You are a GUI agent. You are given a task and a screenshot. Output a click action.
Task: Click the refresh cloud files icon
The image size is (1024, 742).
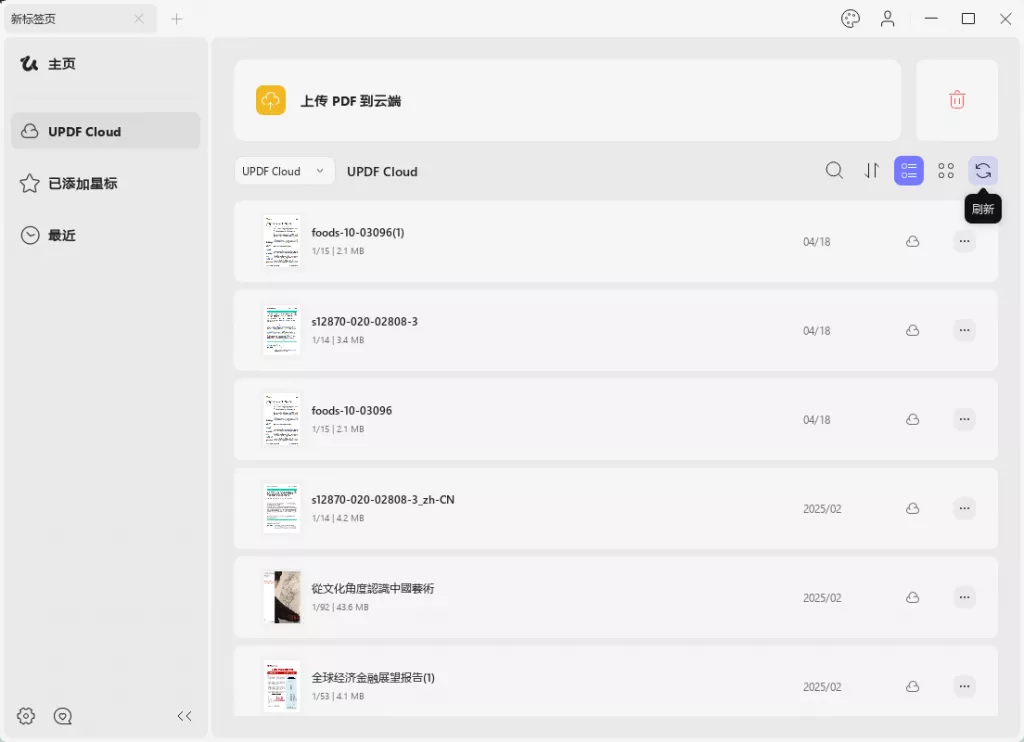click(983, 171)
